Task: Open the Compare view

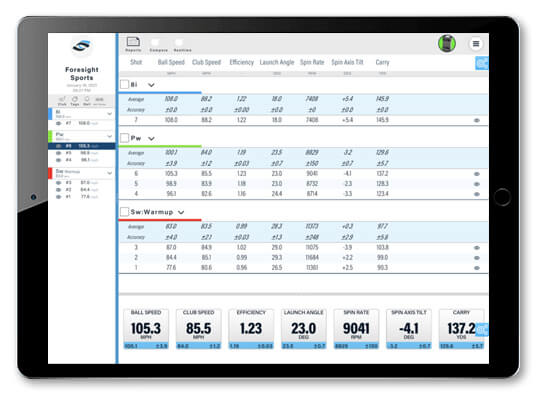Action: pos(158,45)
